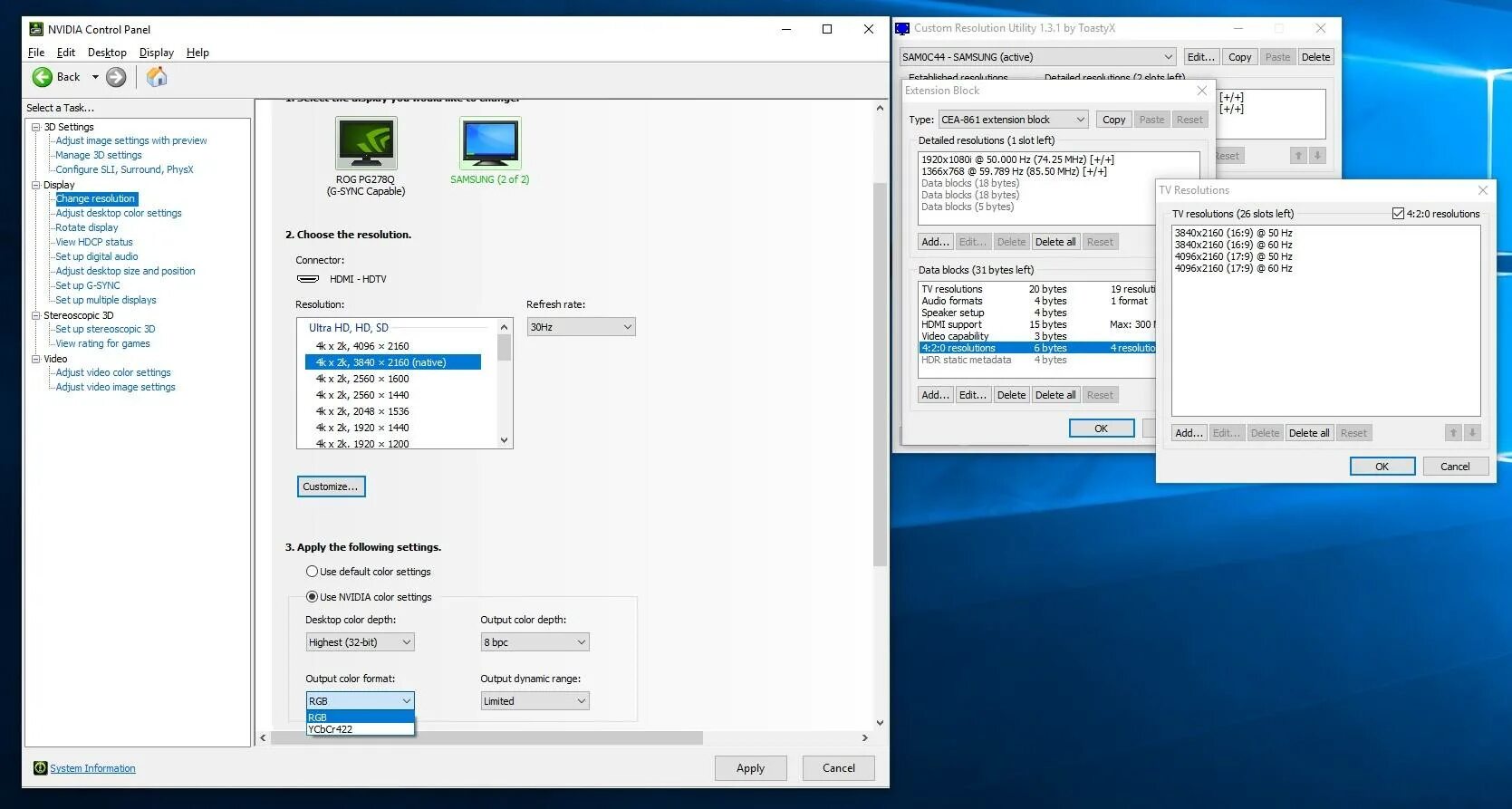Image resolution: width=1512 pixels, height=809 pixels.
Task: Select the HDMI support data block row
Action: click(x=1037, y=324)
